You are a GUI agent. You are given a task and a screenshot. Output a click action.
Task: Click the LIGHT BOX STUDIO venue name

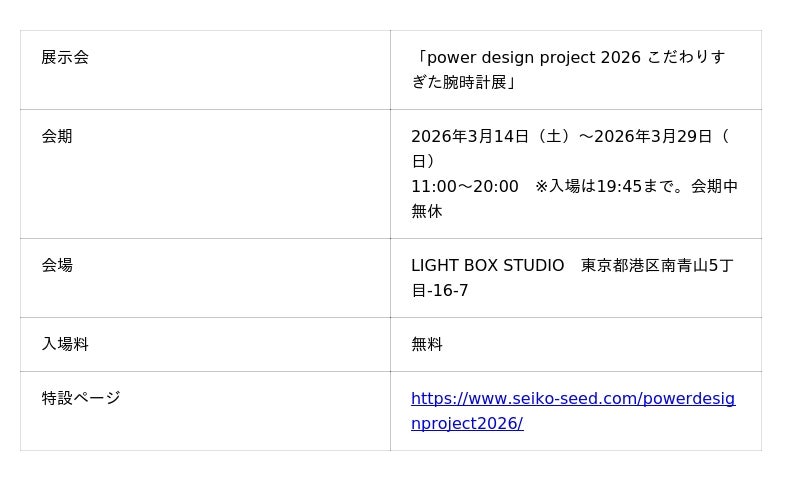click(488, 266)
